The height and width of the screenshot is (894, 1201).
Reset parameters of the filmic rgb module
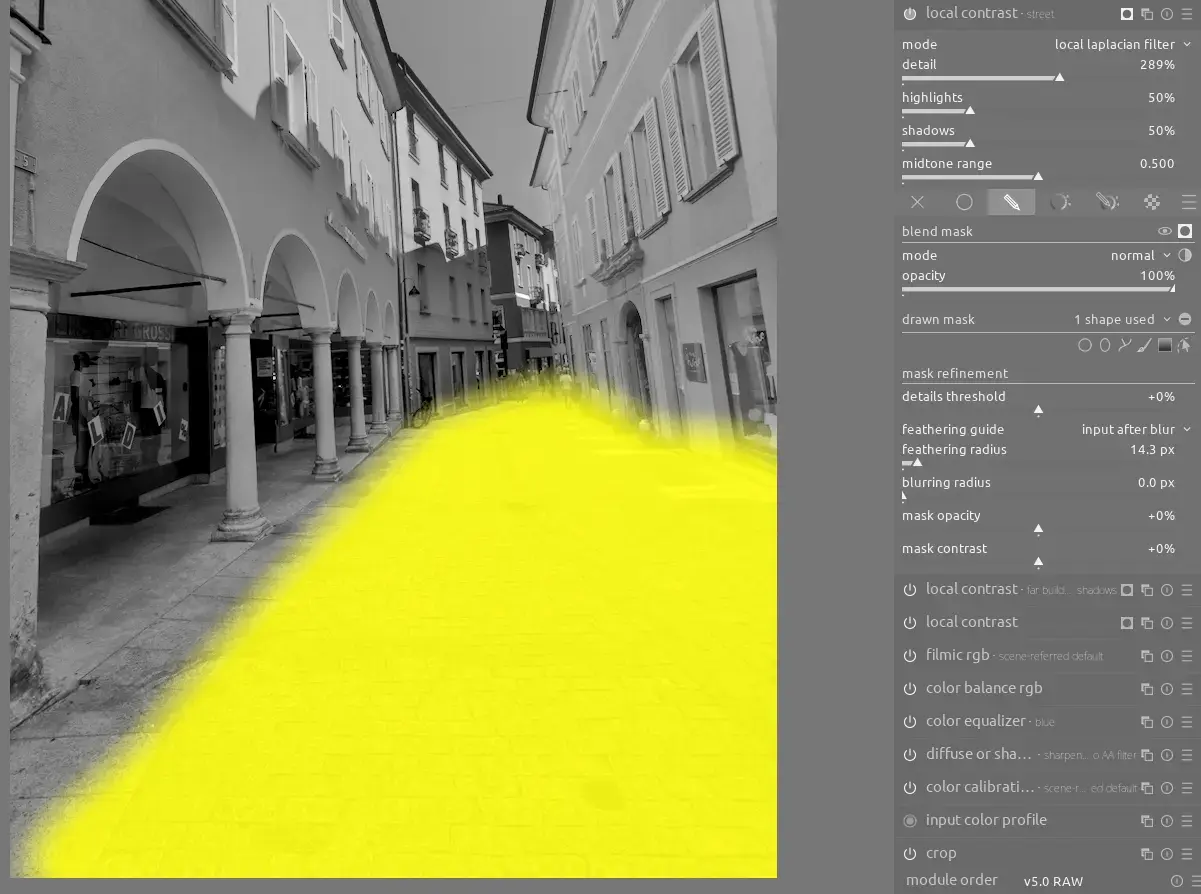(x=1166, y=656)
